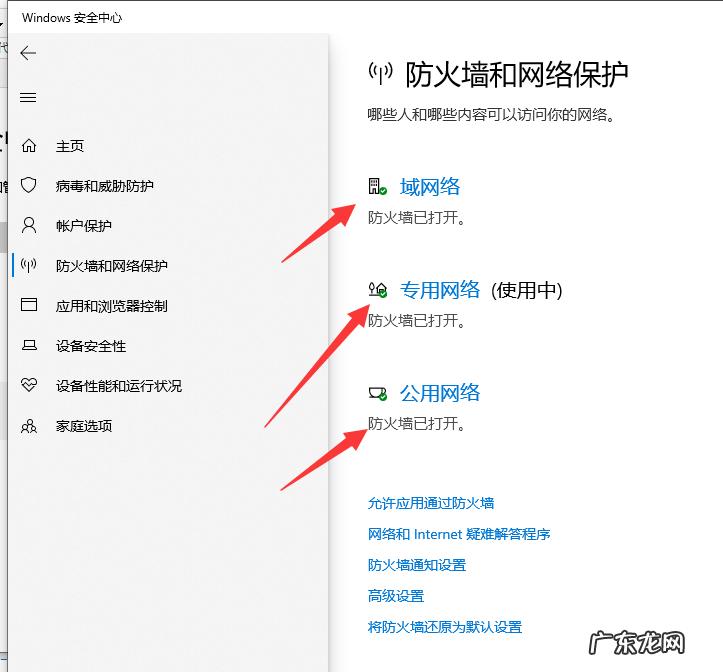This screenshot has height=672, width=723.
Task: Select 帐户保护 in the sidebar
Action: [83, 226]
